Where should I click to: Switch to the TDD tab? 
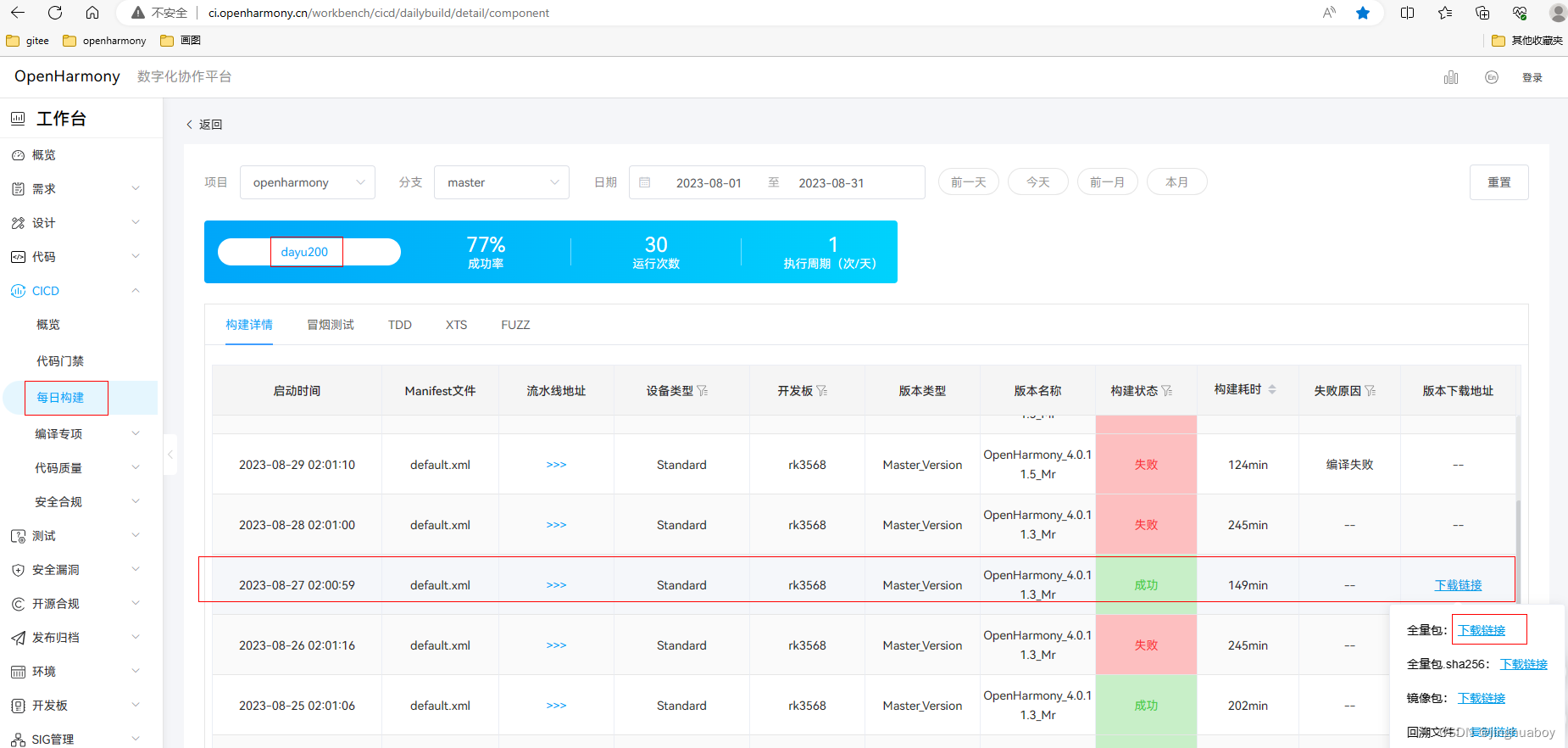tap(400, 325)
